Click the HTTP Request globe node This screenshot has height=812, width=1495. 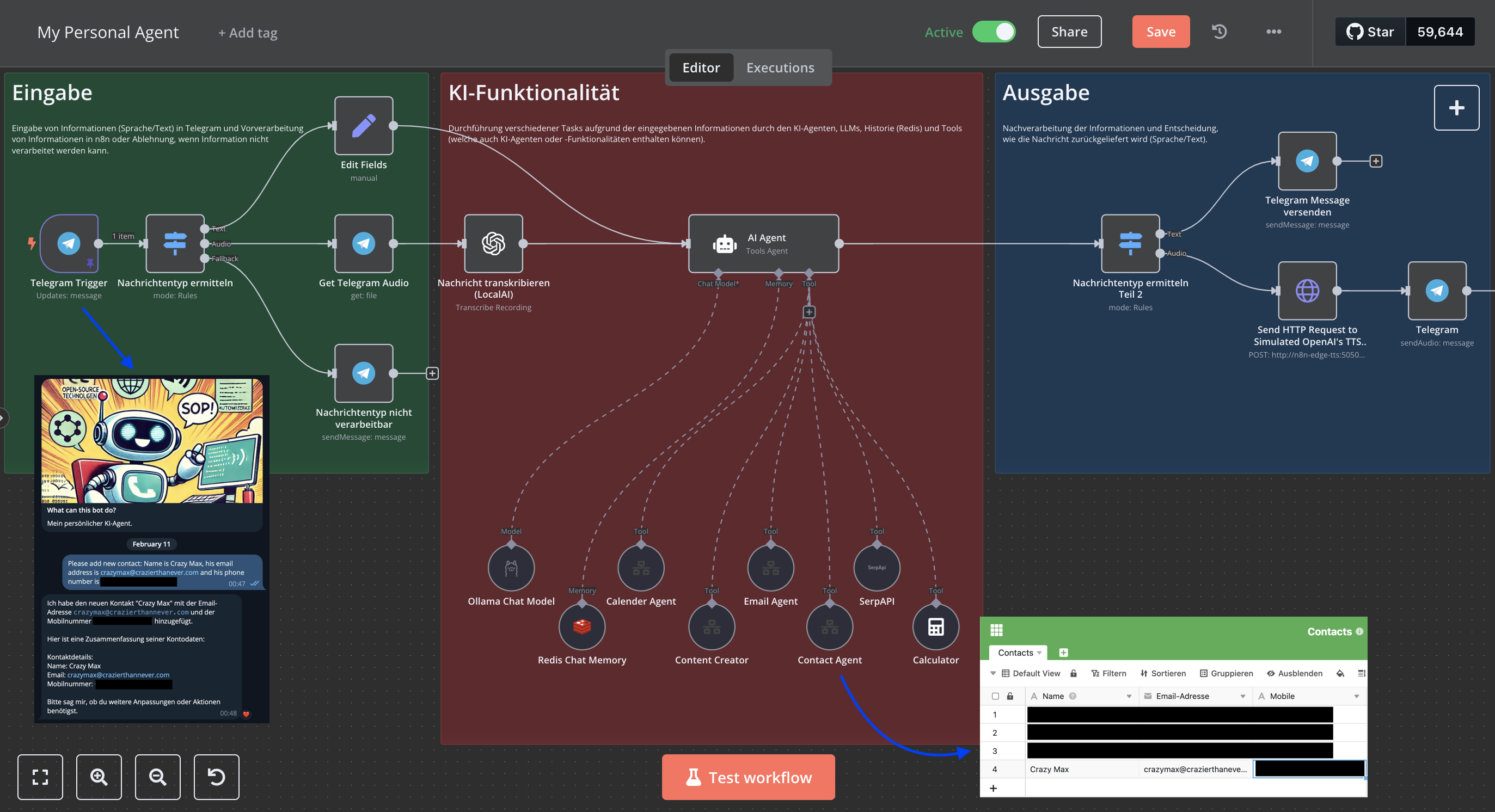pyautogui.click(x=1307, y=291)
